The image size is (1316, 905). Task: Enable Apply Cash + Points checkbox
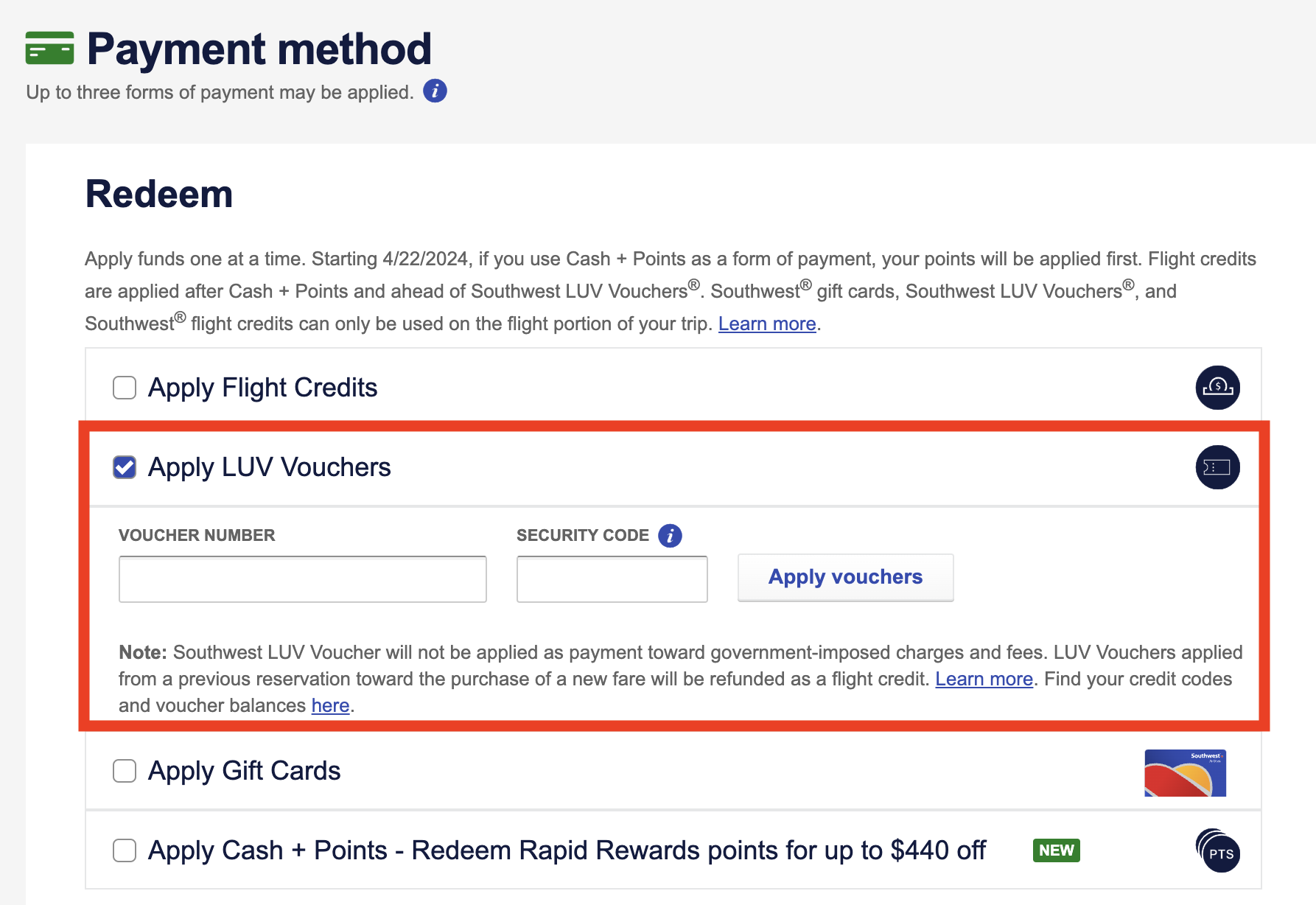tap(125, 850)
